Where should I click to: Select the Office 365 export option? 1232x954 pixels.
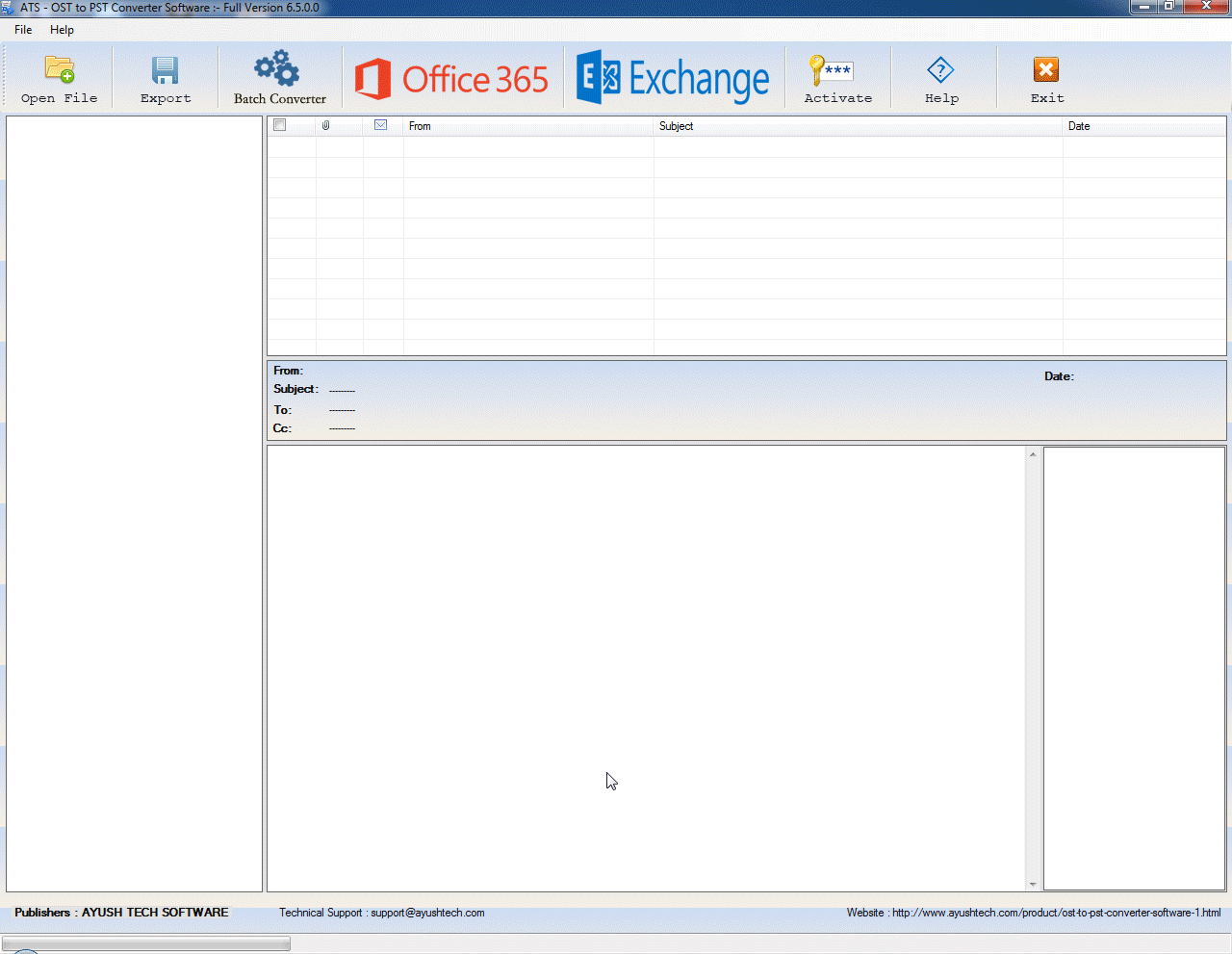[x=452, y=79]
